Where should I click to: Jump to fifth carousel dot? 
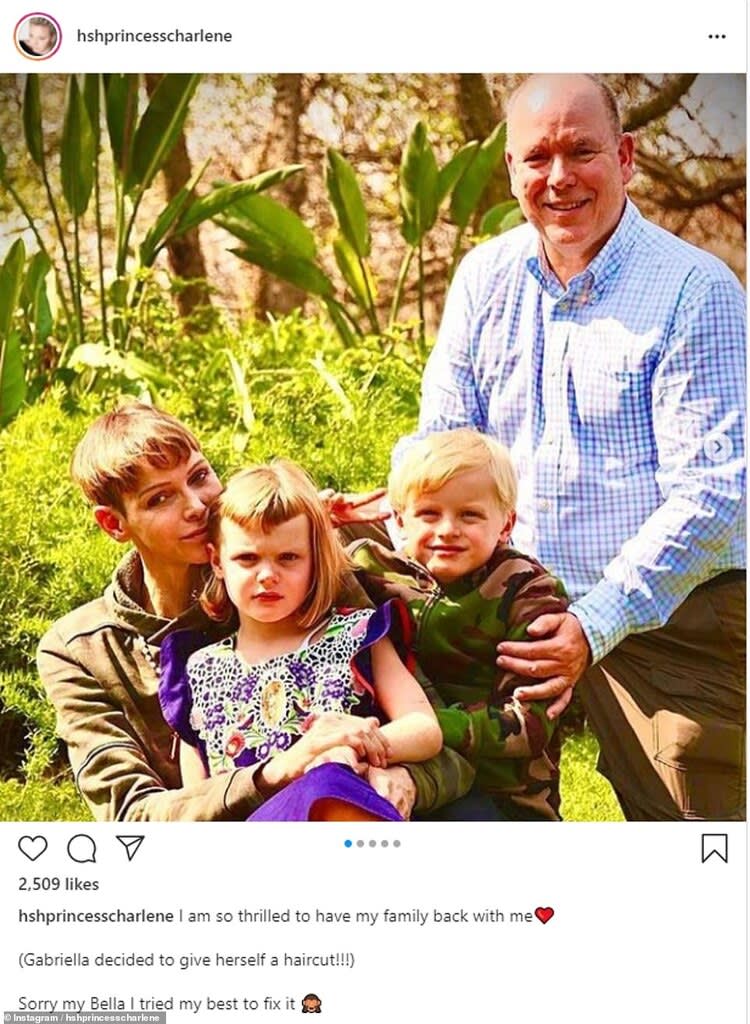pyautogui.click(x=397, y=844)
